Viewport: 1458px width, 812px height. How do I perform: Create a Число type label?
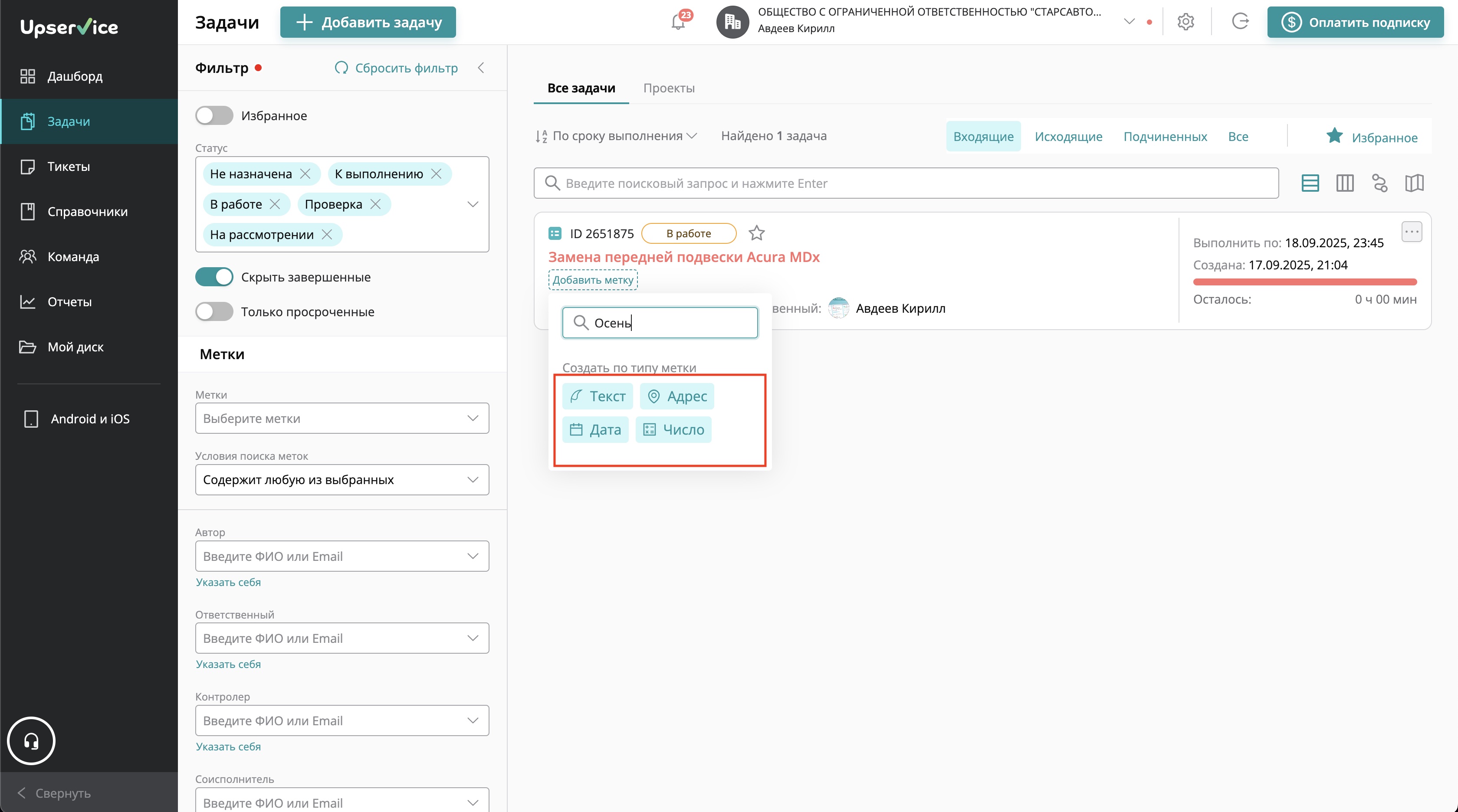pos(673,429)
